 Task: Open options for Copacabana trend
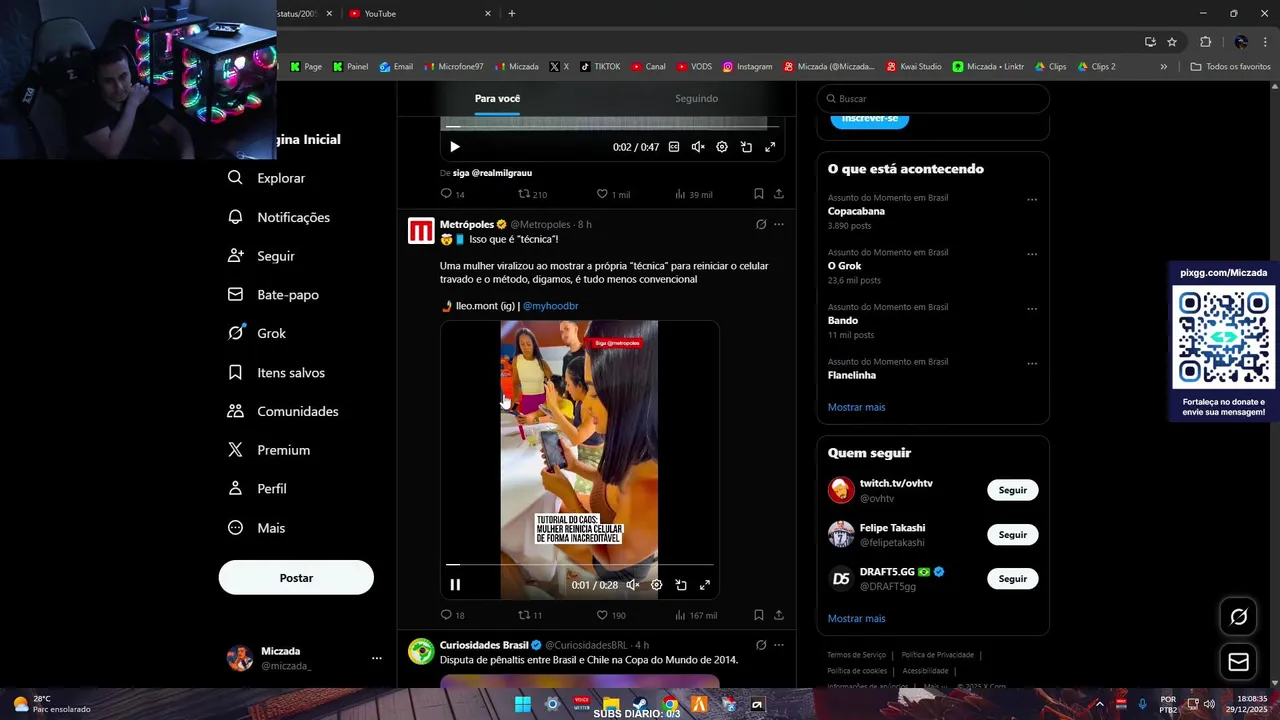tap(1032, 199)
